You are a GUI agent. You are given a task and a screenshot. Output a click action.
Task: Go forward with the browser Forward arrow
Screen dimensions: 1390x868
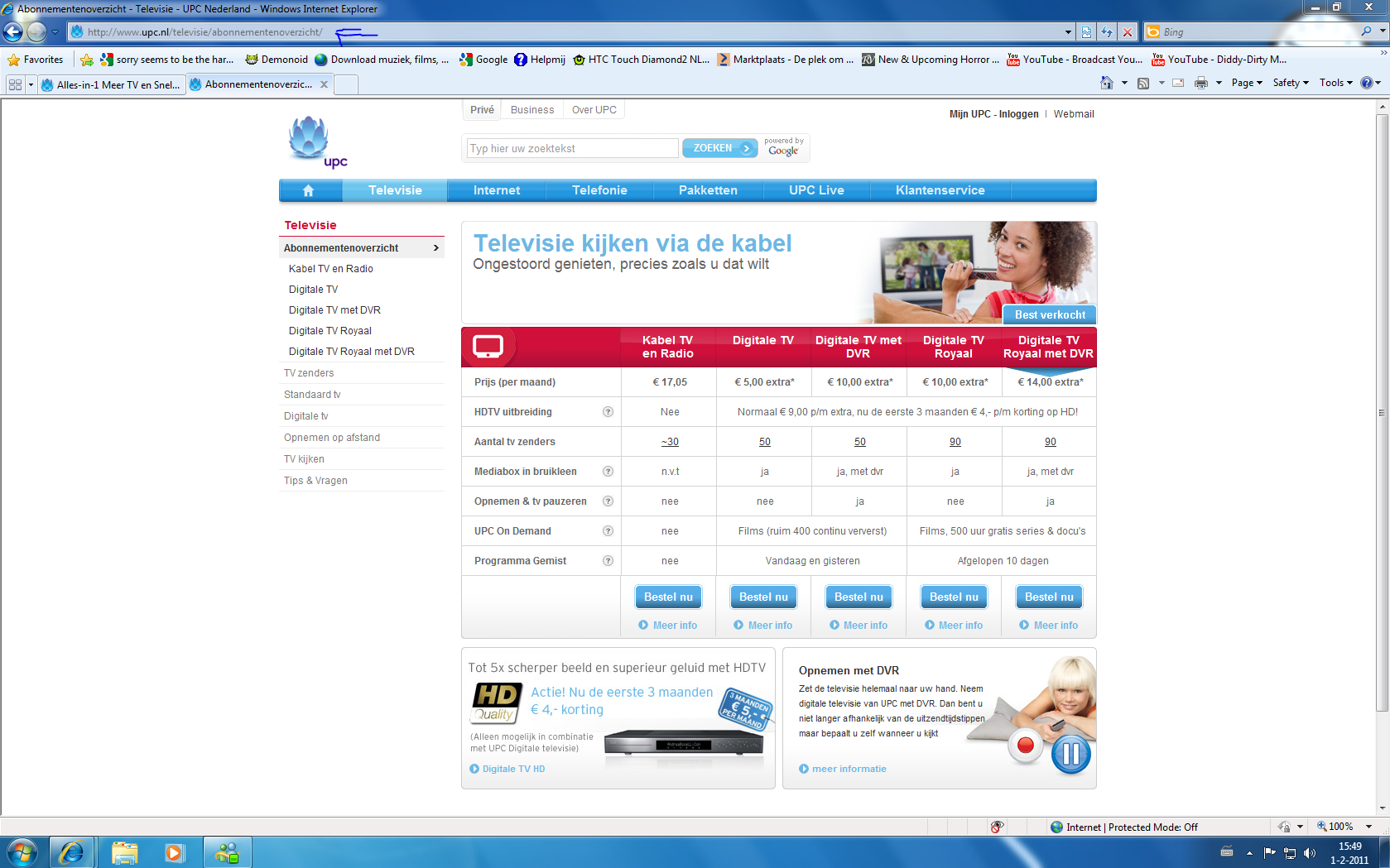click(x=36, y=31)
